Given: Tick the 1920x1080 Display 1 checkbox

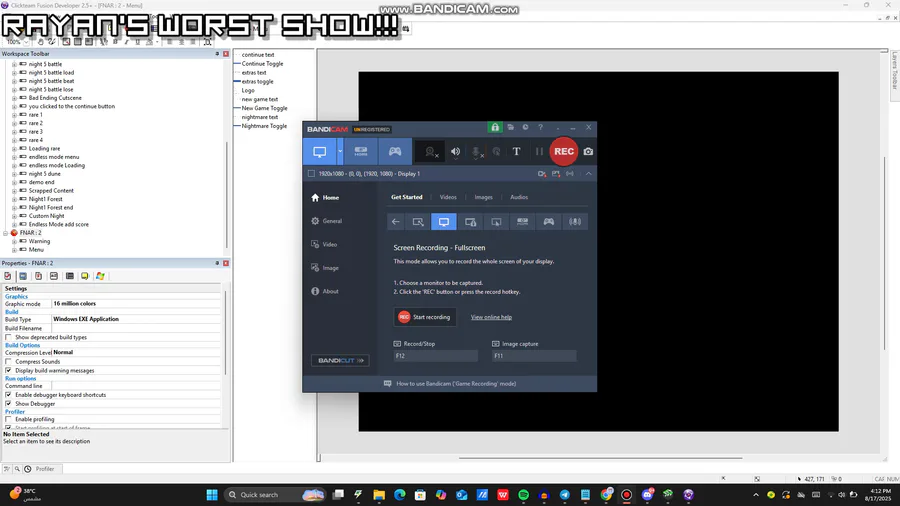Looking at the screenshot, I should [311, 174].
